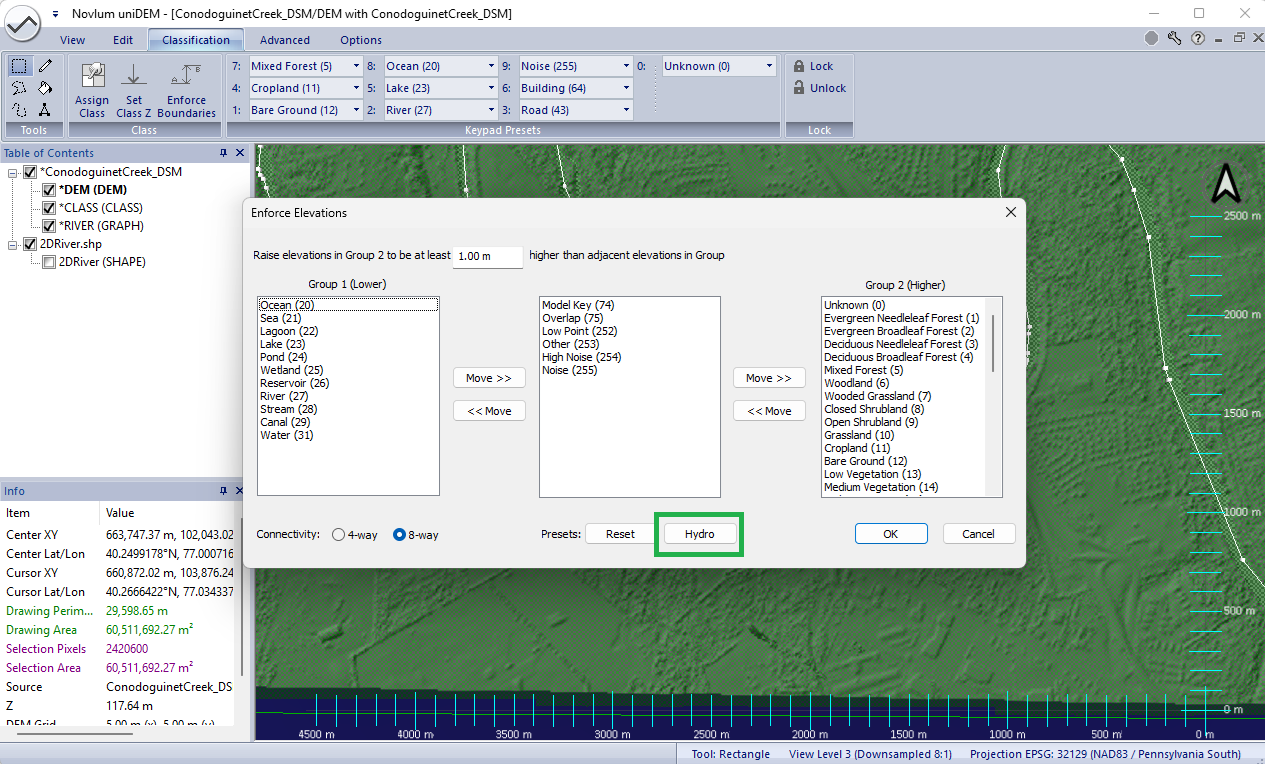Screen dimensions: 1265x764
Task: Open keypad preset 5 Lake dropdown
Action: coord(491,88)
